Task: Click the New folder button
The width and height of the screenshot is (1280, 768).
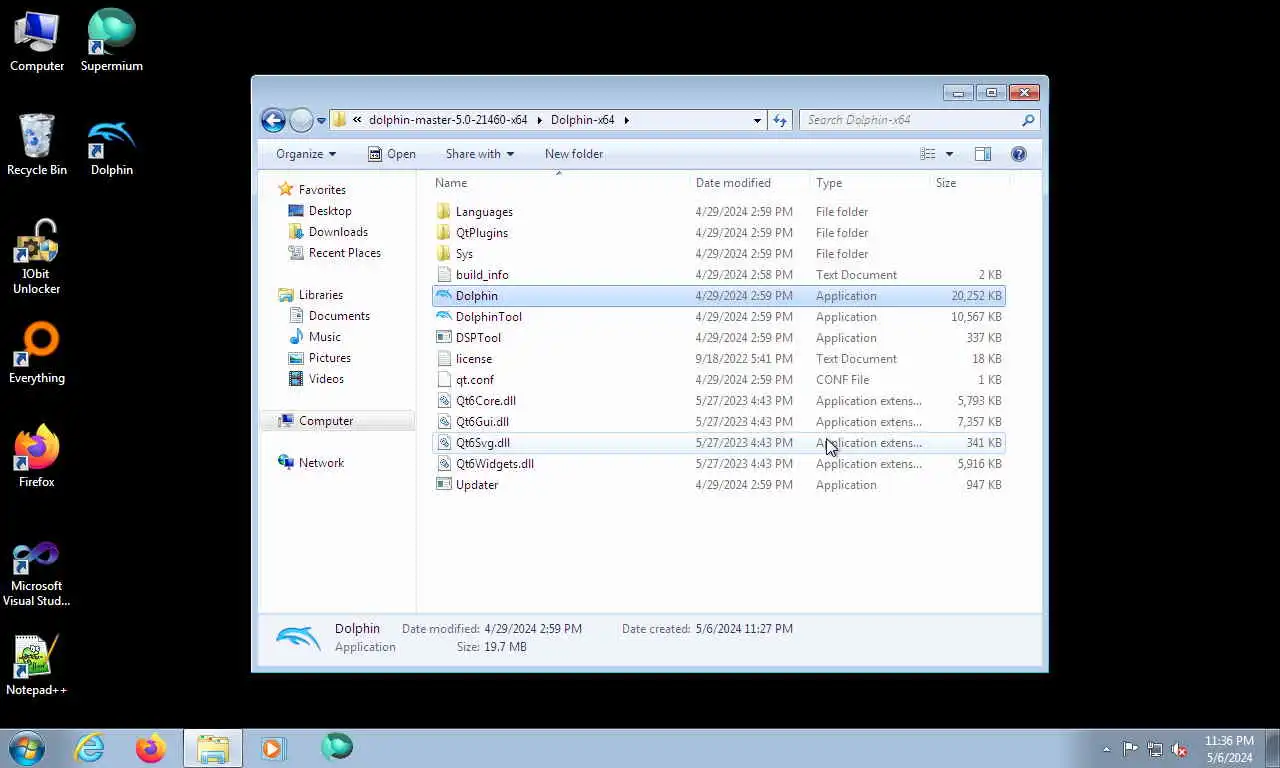Action: [x=574, y=154]
